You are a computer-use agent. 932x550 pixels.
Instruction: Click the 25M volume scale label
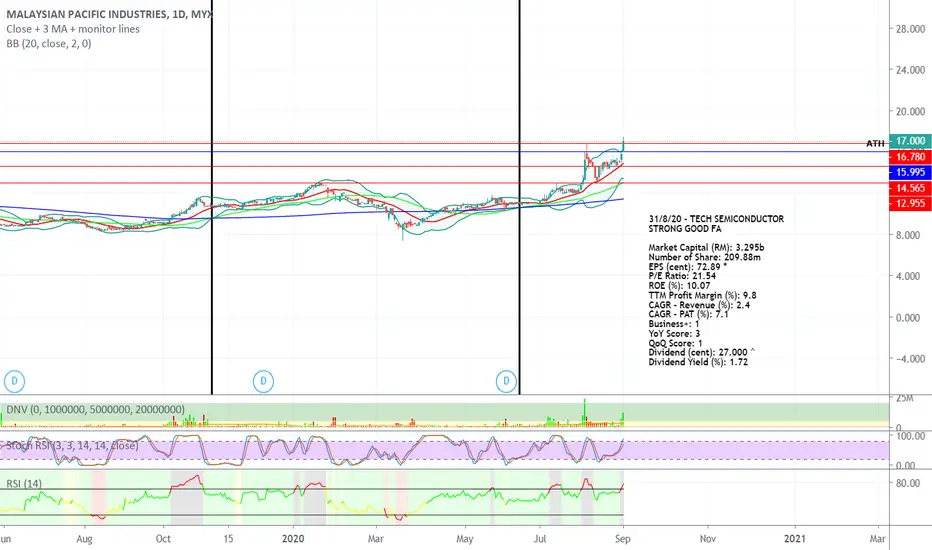905,398
